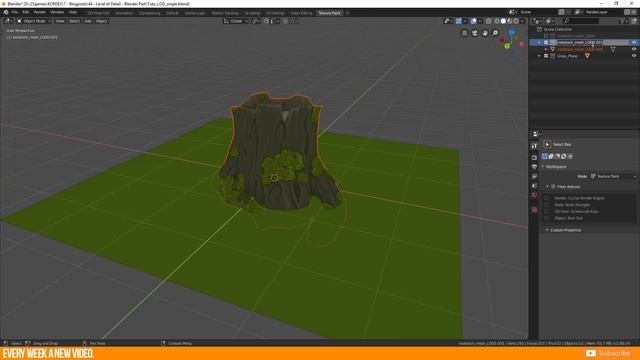The image size is (640, 360).
Task: Switch to wireframe shading mode
Action: click(497, 21)
